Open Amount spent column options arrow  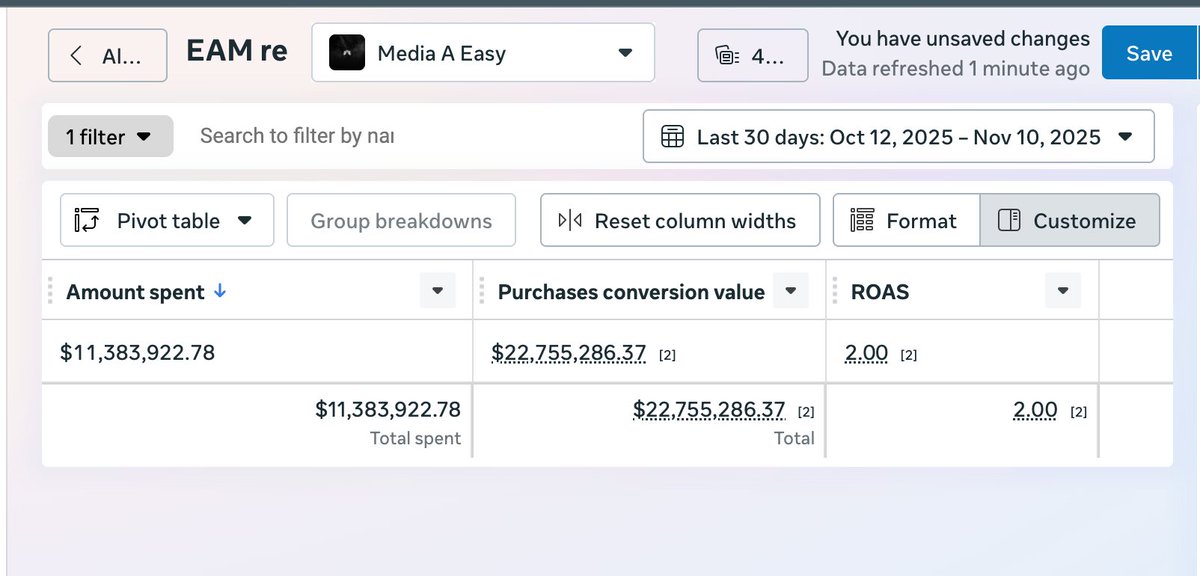pyautogui.click(x=437, y=292)
